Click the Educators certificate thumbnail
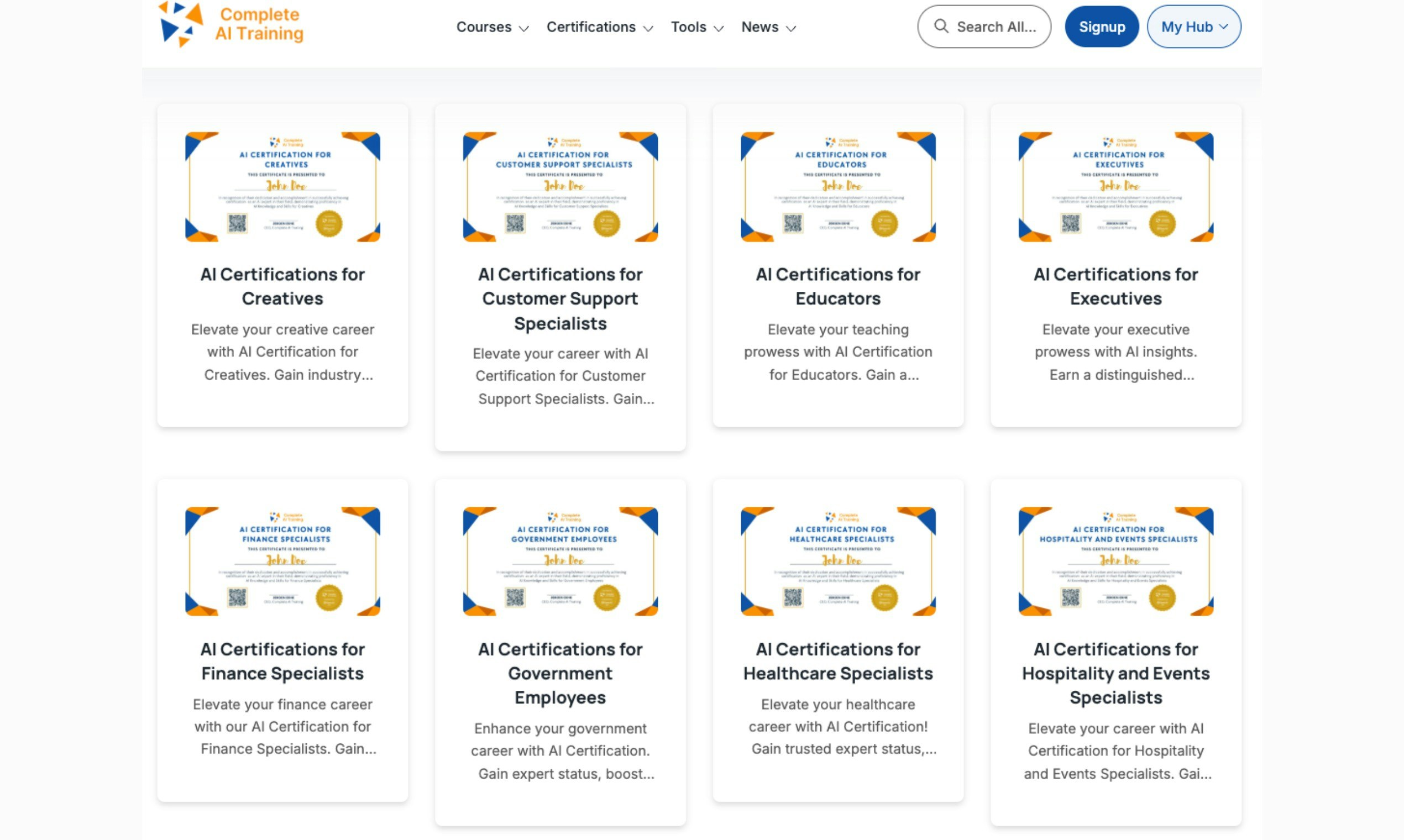1404x840 pixels. [x=838, y=187]
